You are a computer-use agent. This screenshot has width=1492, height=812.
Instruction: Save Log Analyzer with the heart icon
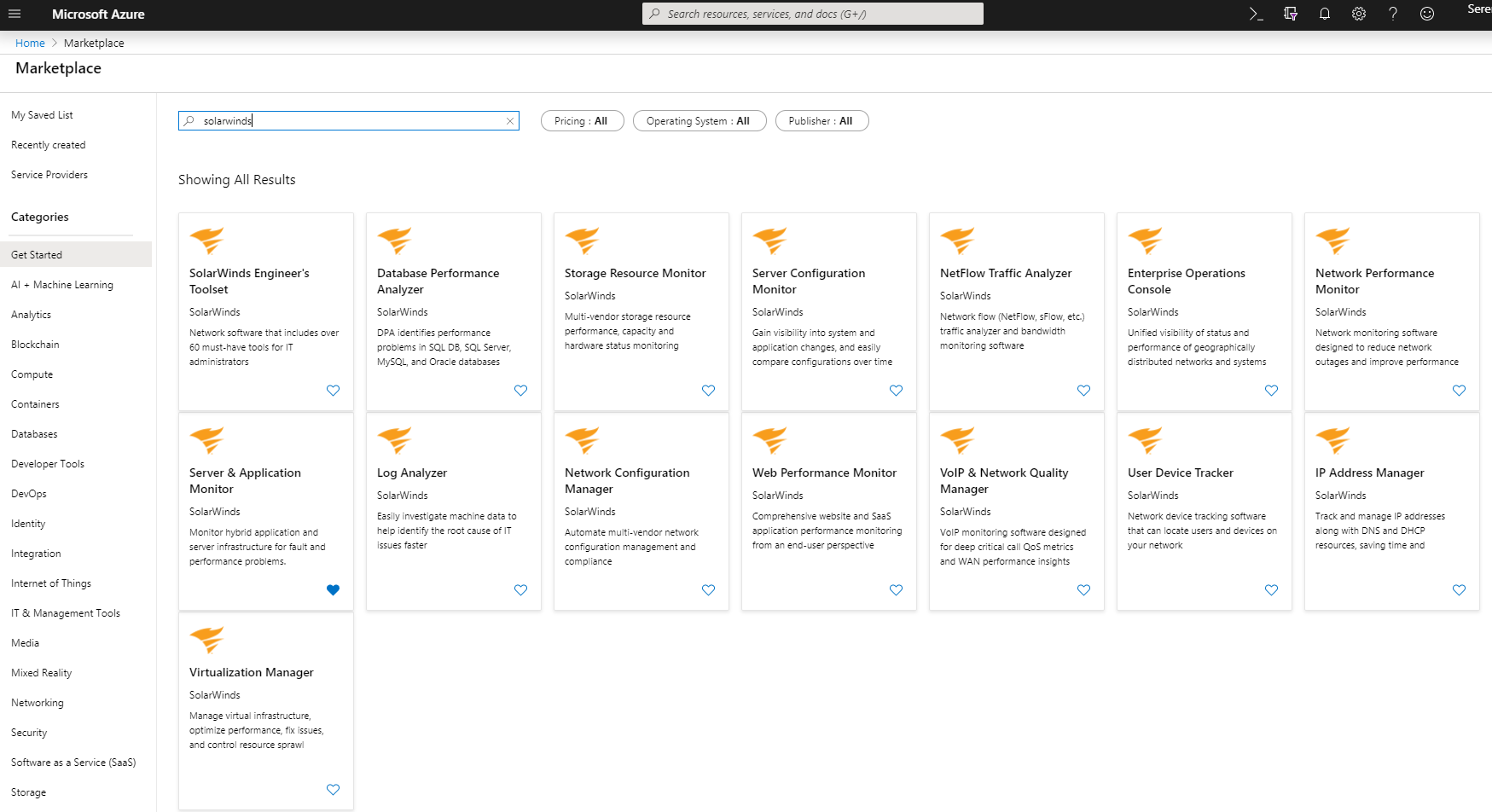[520, 589]
